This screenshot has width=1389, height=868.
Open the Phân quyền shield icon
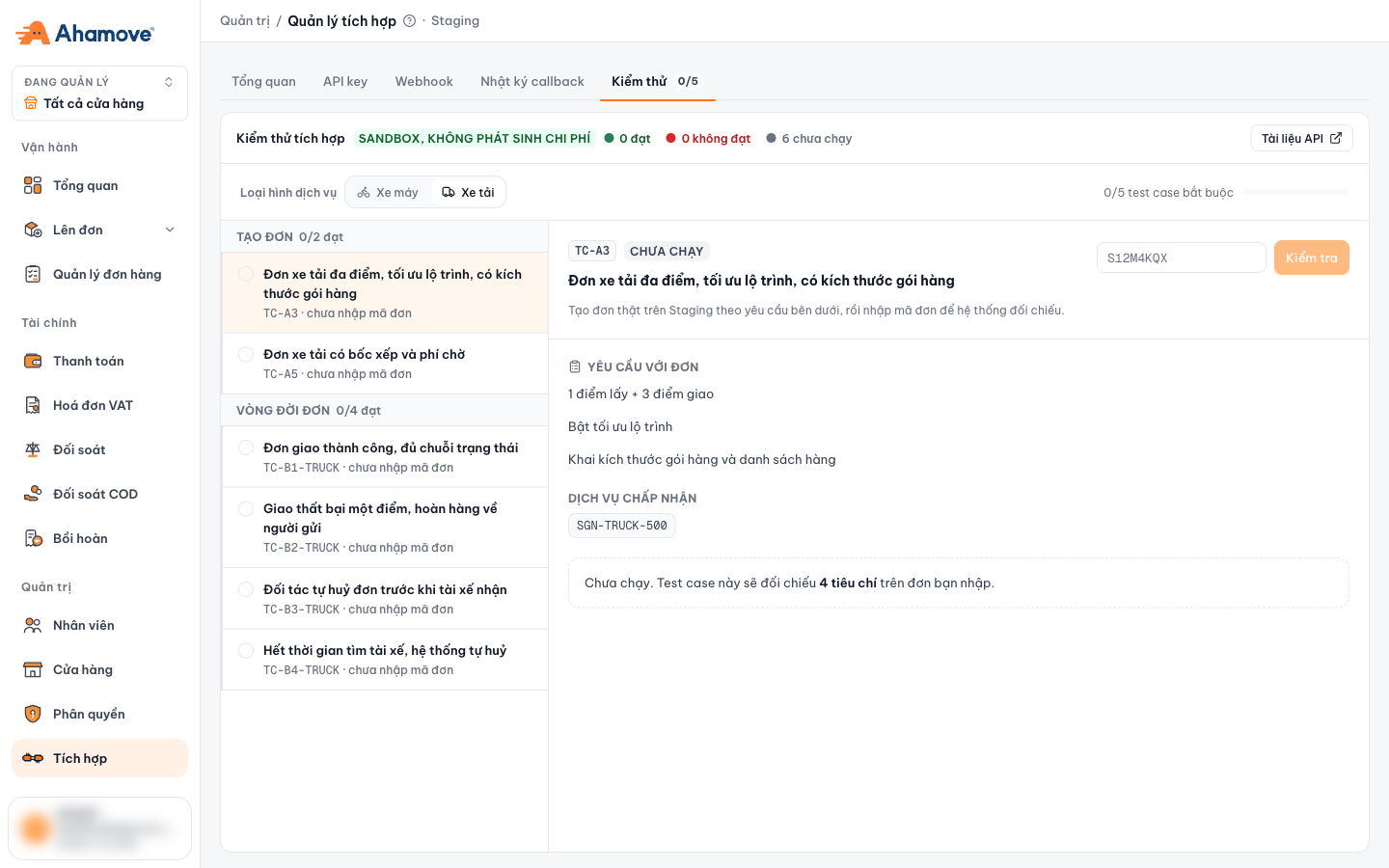pyautogui.click(x=33, y=714)
